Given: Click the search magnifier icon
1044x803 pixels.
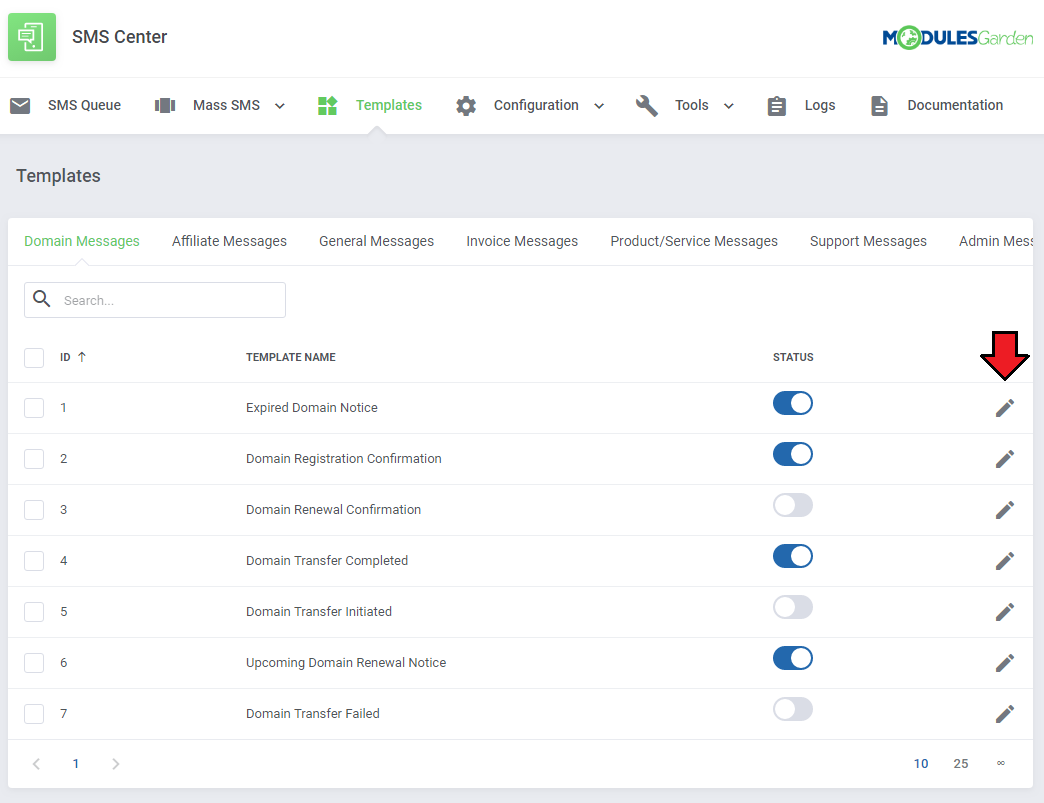Looking at the screenshot, I should pyautogui.click(x=41, y=299).
